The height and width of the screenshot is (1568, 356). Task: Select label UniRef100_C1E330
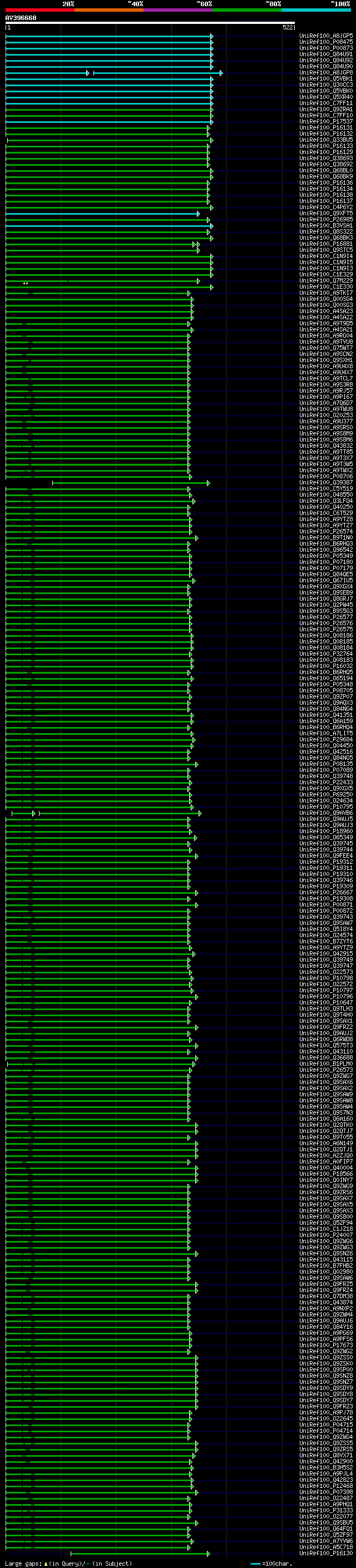(x=326, y=286)
